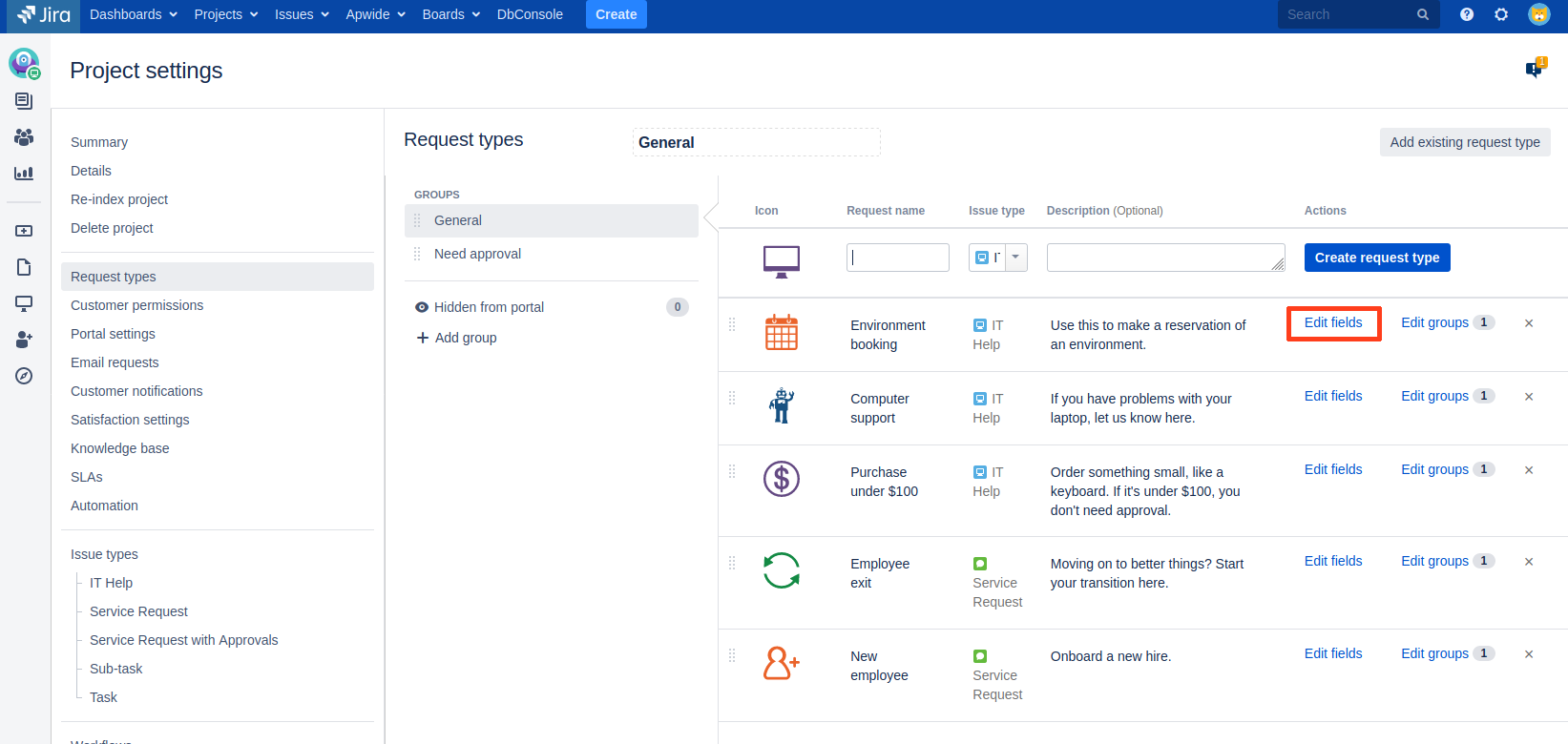Click the Create request type button
Image resolution: width=1568 pixels, height=744 pixels.
1376,258
